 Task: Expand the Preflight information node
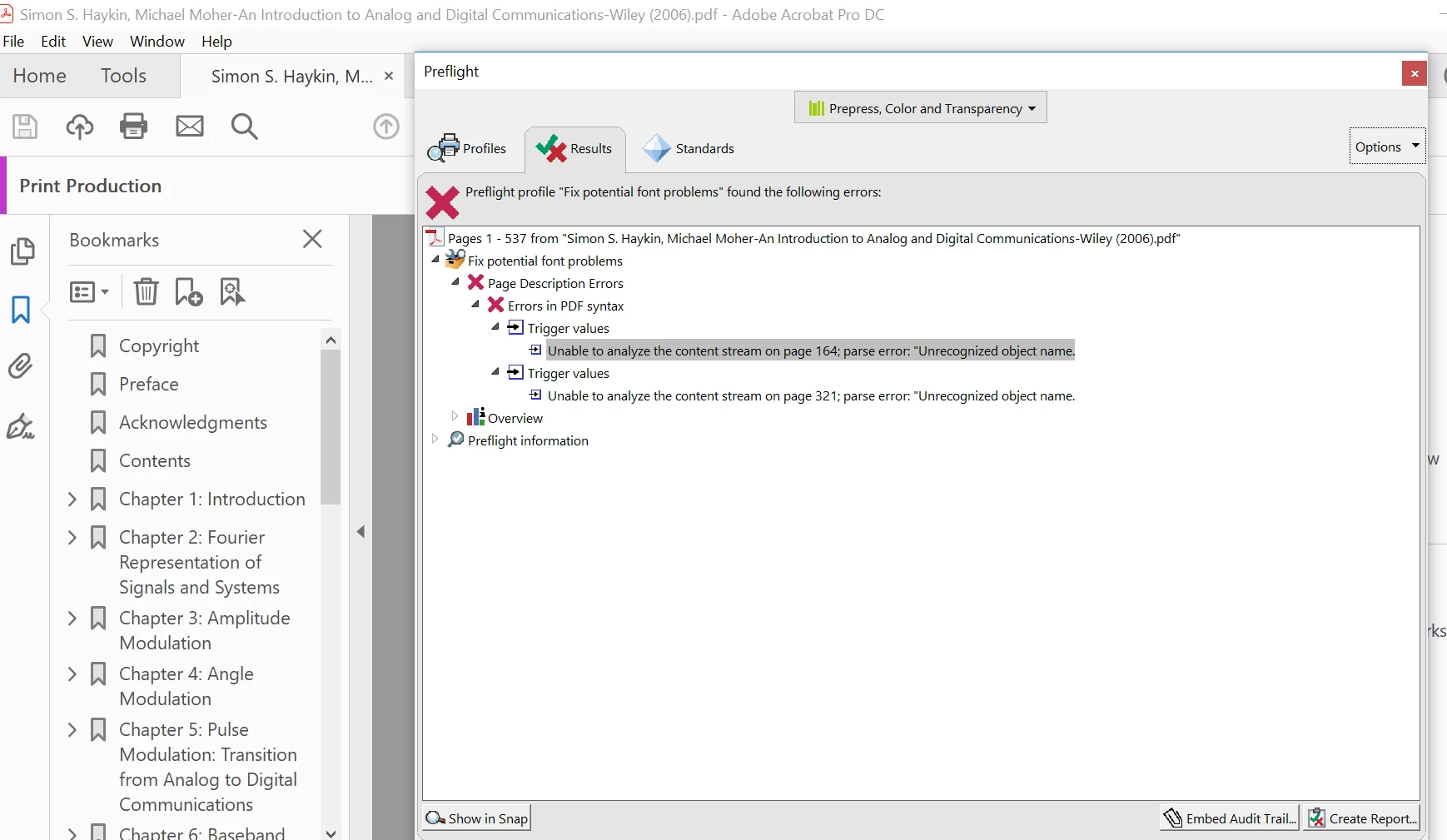(x=435, y=439)
